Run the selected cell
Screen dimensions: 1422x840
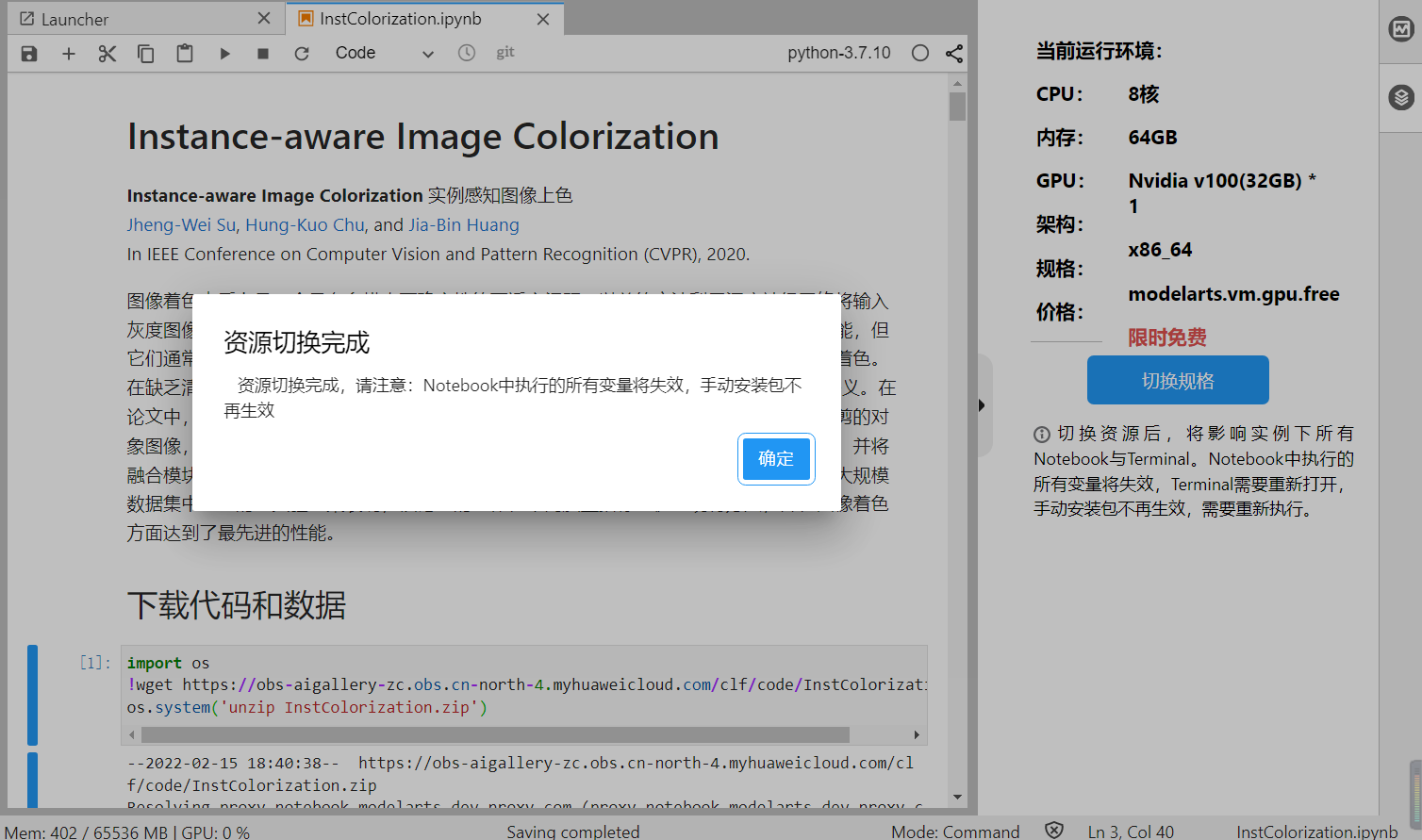coord(224,54)
